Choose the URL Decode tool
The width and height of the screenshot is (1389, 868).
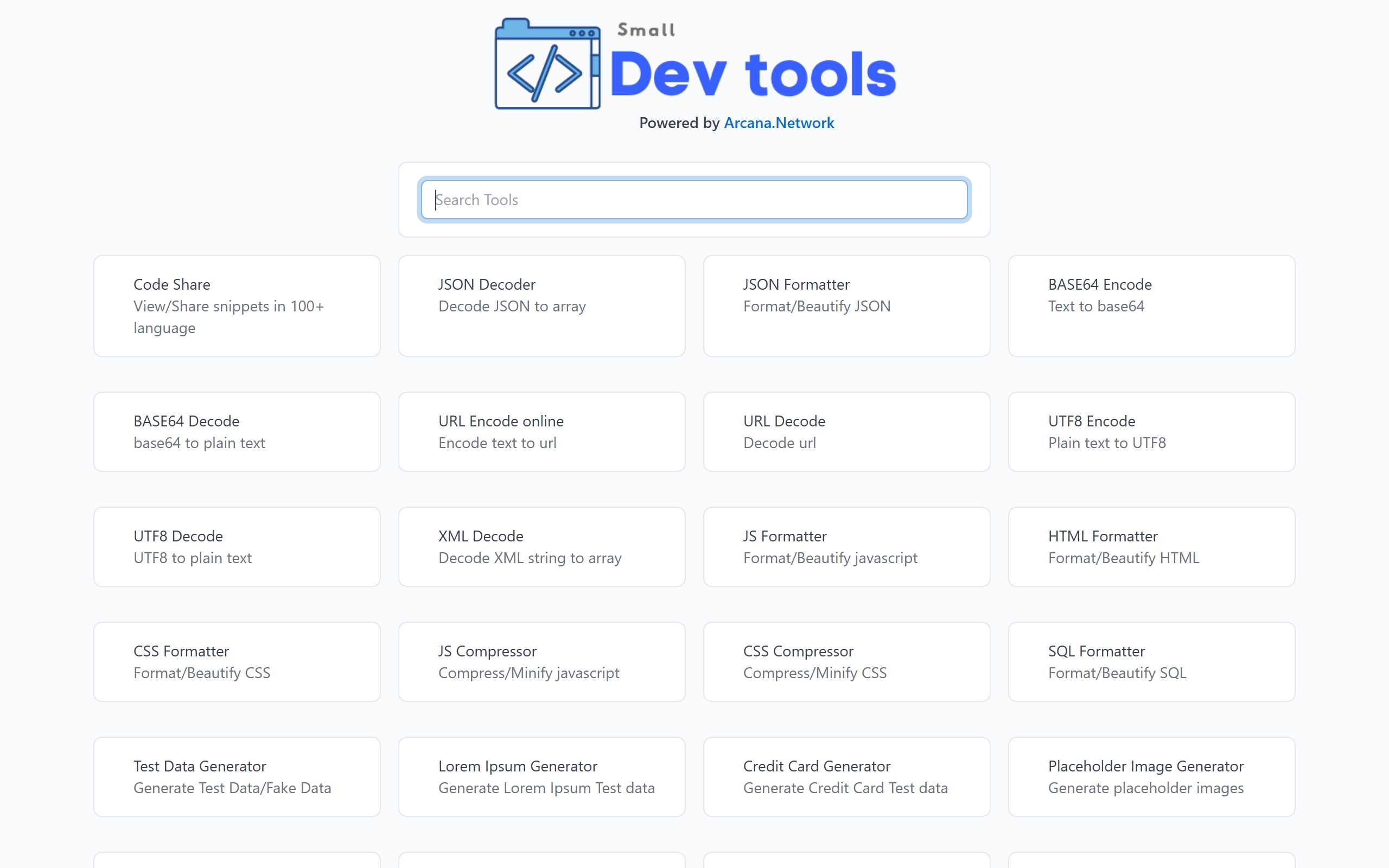pyautogui.click(x=846, y=432)
